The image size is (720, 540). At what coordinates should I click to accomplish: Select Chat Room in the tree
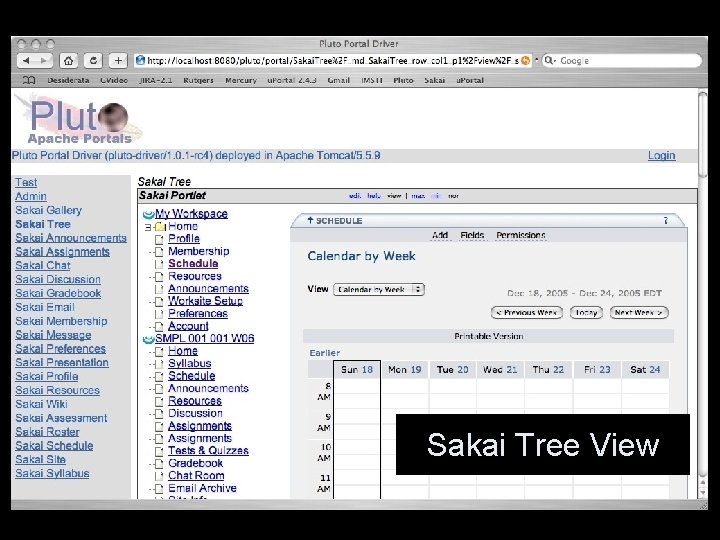[x=196, y=476]
